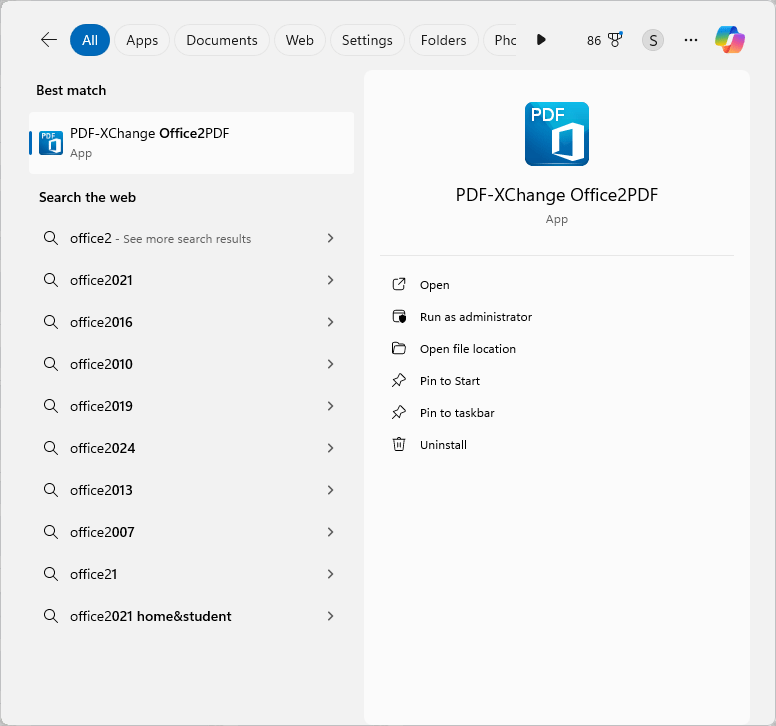Click the large Office2PDF app icon
The image size is (776, 726).
coord(557,134)
